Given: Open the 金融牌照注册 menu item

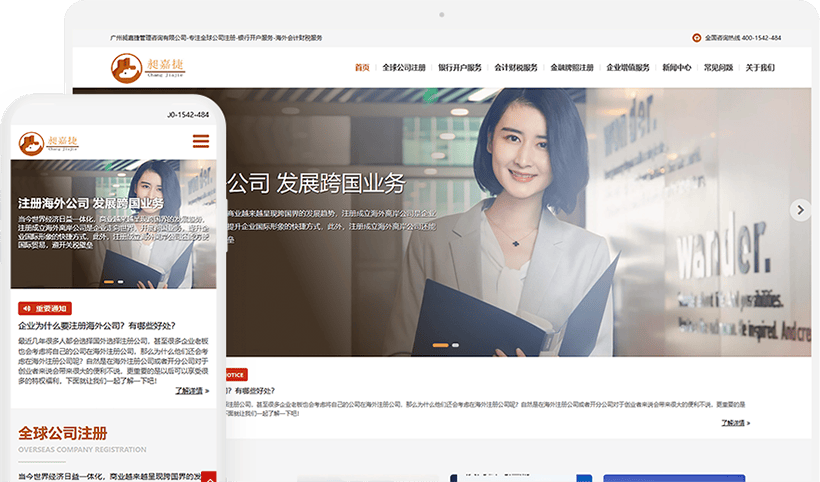Looking at the screenshot, I should (x=572, y=67).
